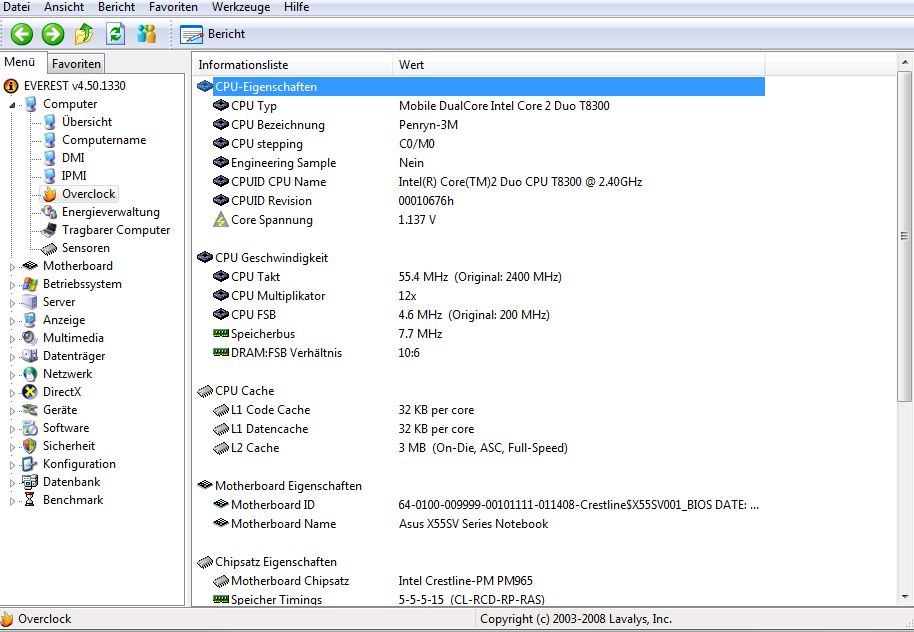Click the Windows flag Betriebssystem icon
The height and width of the screenshot is (632, 914).
click(30, 285)
